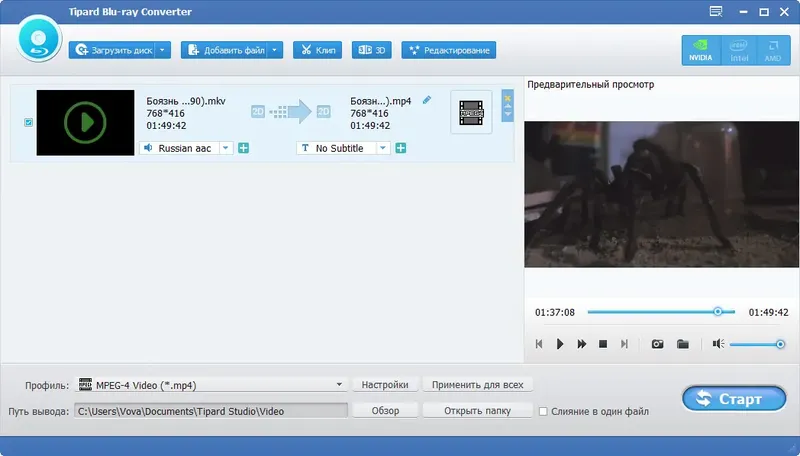Screen dimensions: 800x456
Task: Open the snapshot folder icon
Action: [x=683, y=344]
